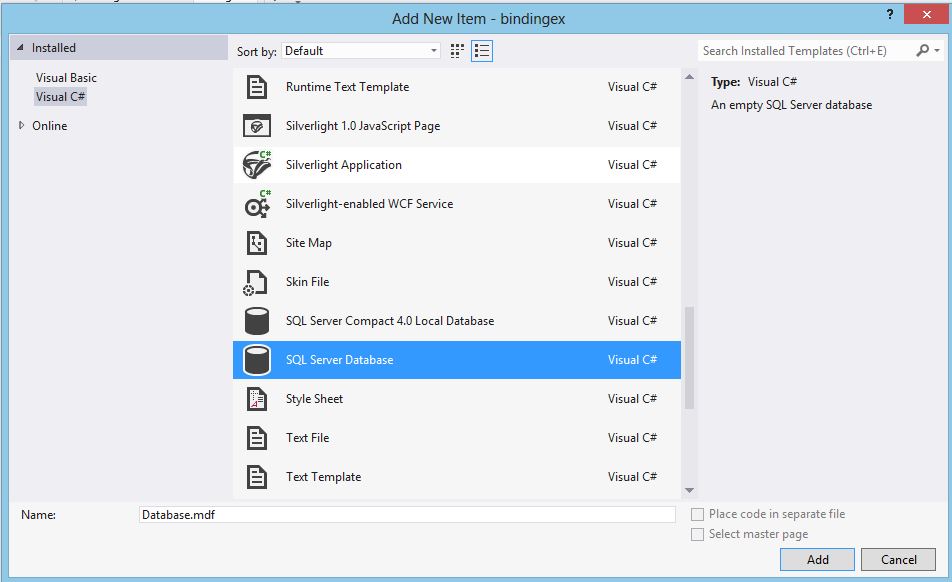
Task: Select the Silverlight 1.0 JavaScript Page icon
Action: tap(257, 126)
